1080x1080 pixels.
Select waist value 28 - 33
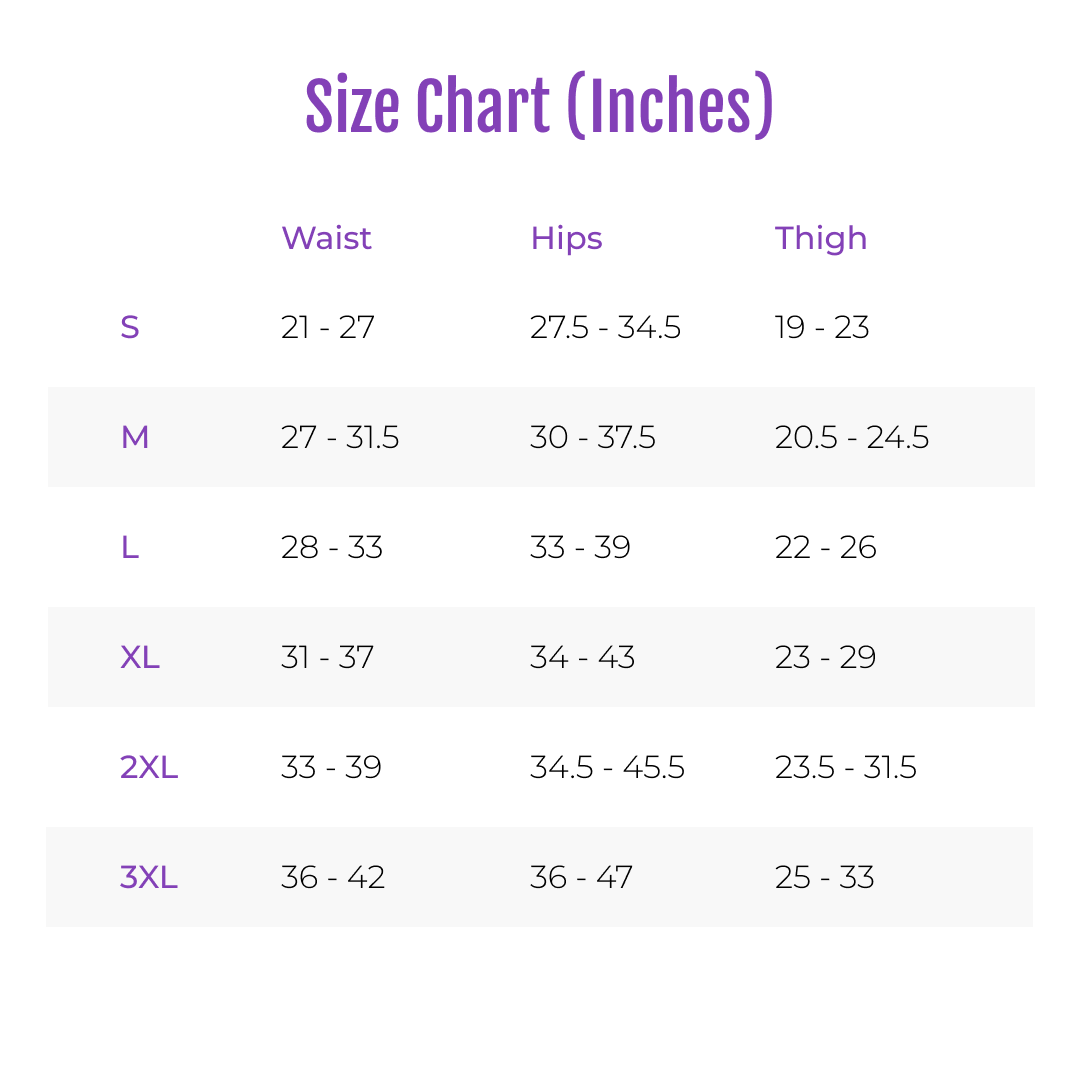pos(332,548)
